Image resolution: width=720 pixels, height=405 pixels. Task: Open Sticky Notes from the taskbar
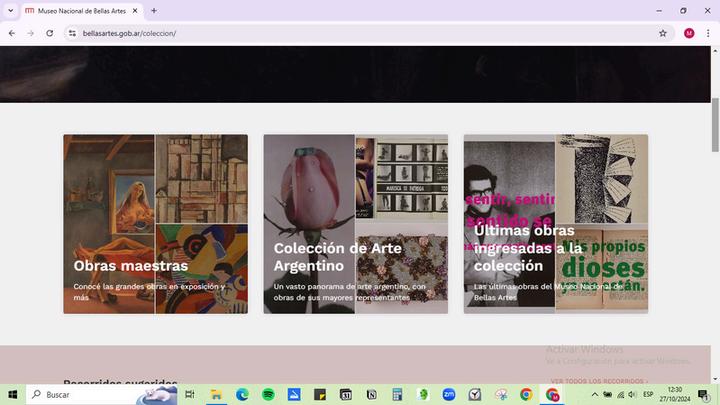tap(320, 394)
